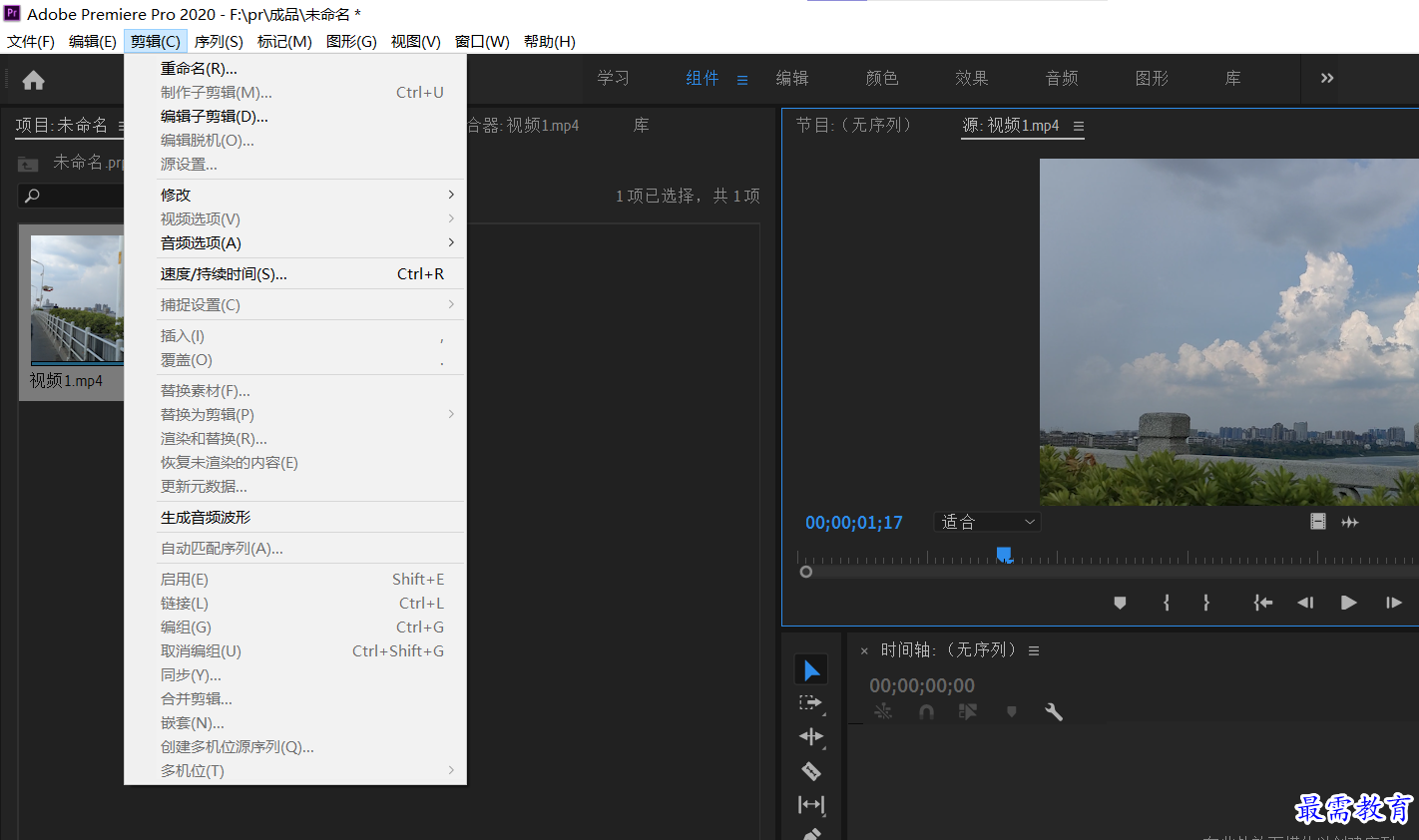Click the Home icon
Viewport: 1419px width, 840px height.
tap(33, 81)
